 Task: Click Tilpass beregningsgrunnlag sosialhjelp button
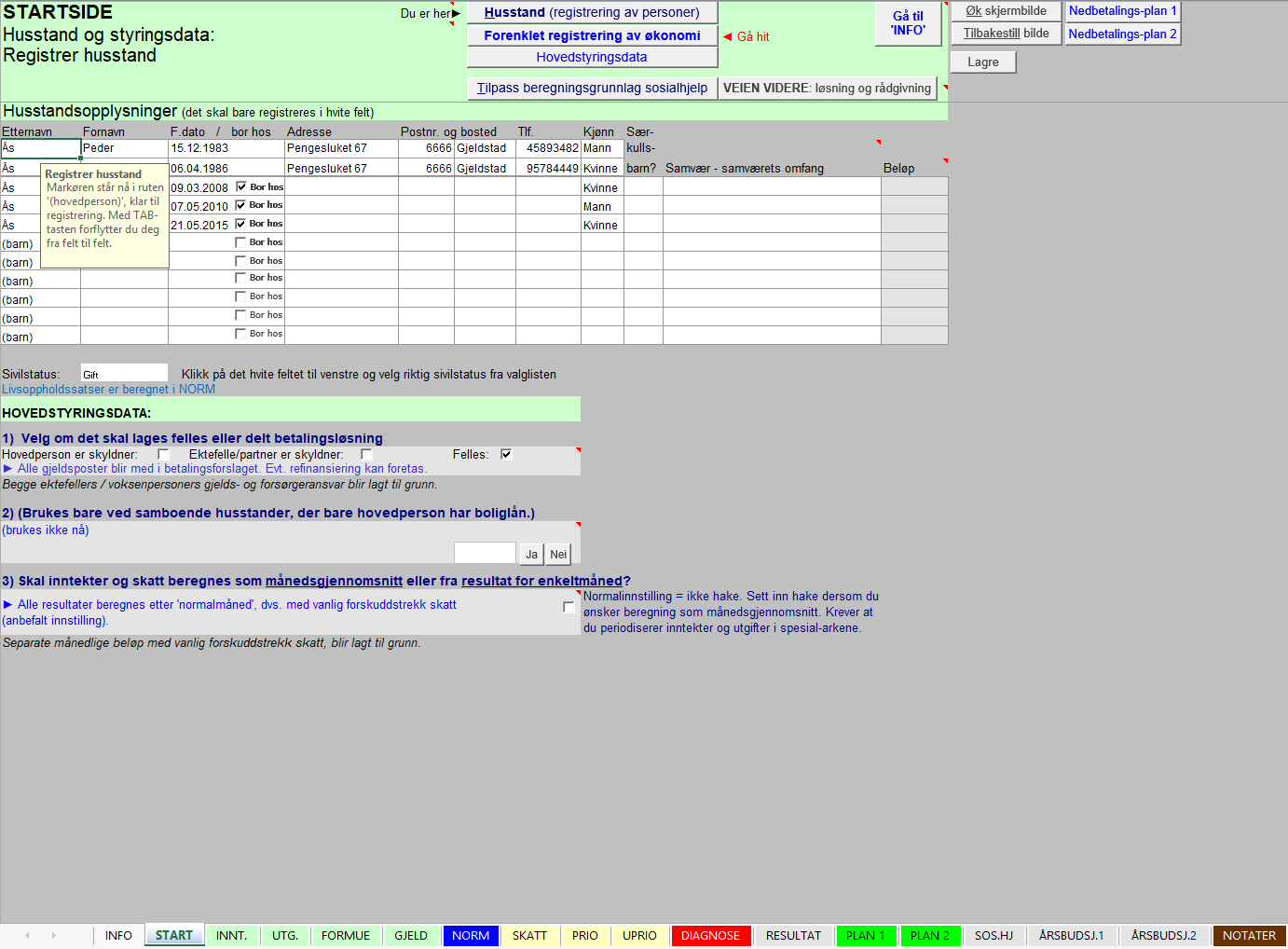[x=592, y=88]
